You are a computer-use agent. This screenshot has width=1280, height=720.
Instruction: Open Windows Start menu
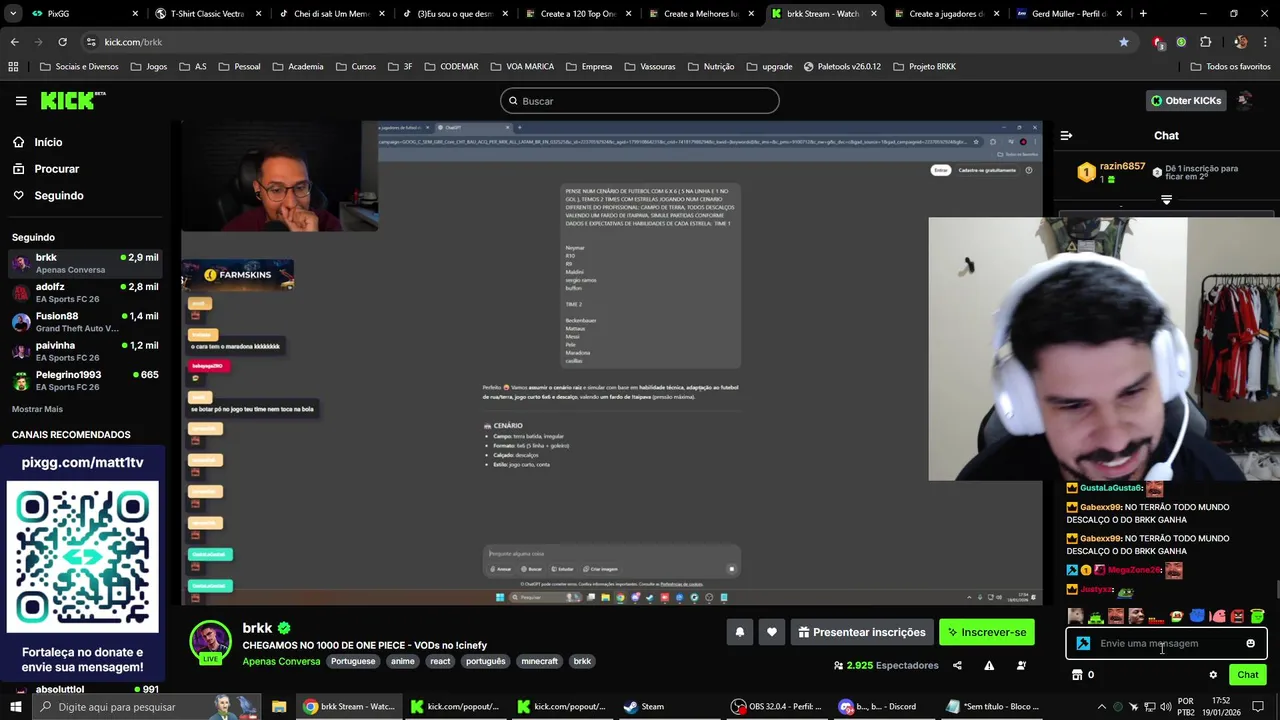[16, 707]
